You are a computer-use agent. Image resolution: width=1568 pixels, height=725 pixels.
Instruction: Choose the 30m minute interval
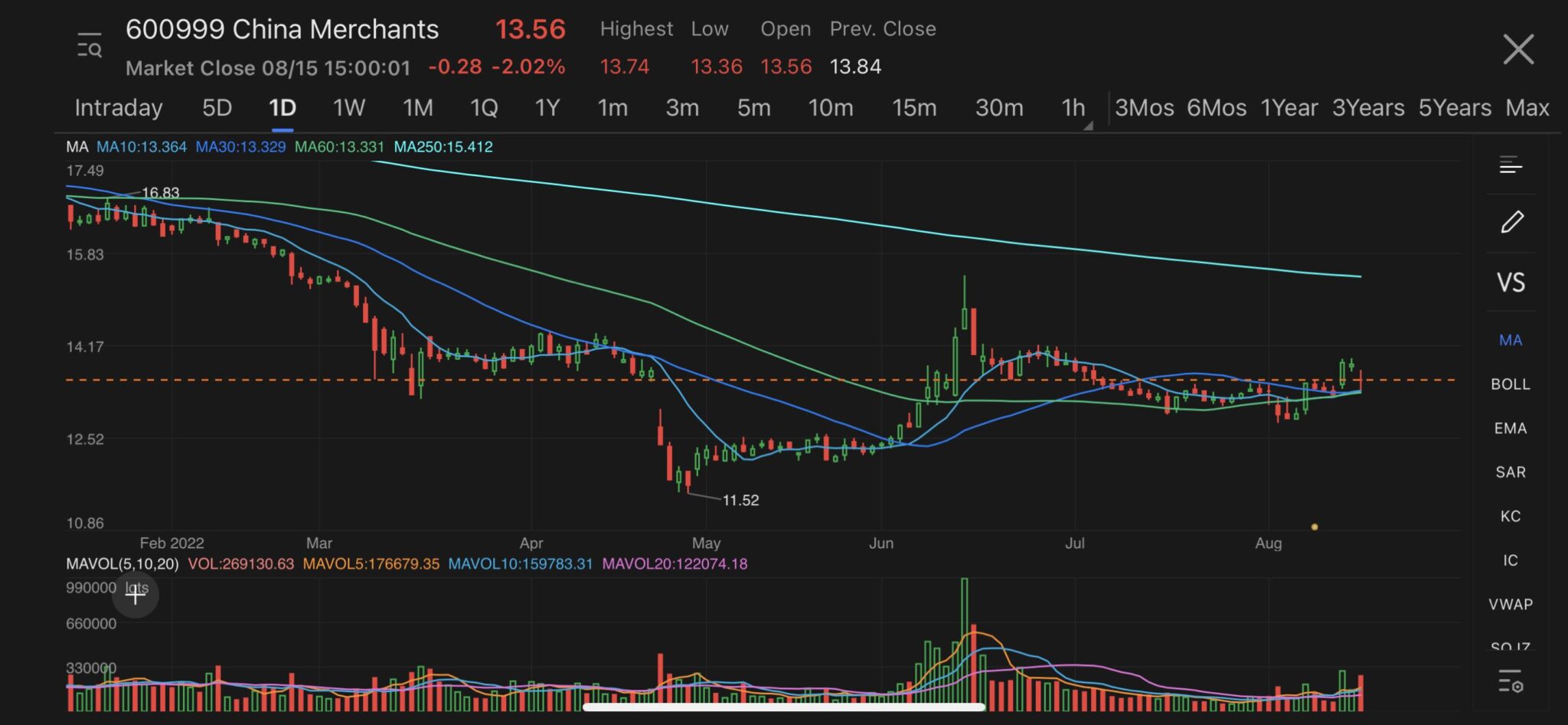point(999,108)
